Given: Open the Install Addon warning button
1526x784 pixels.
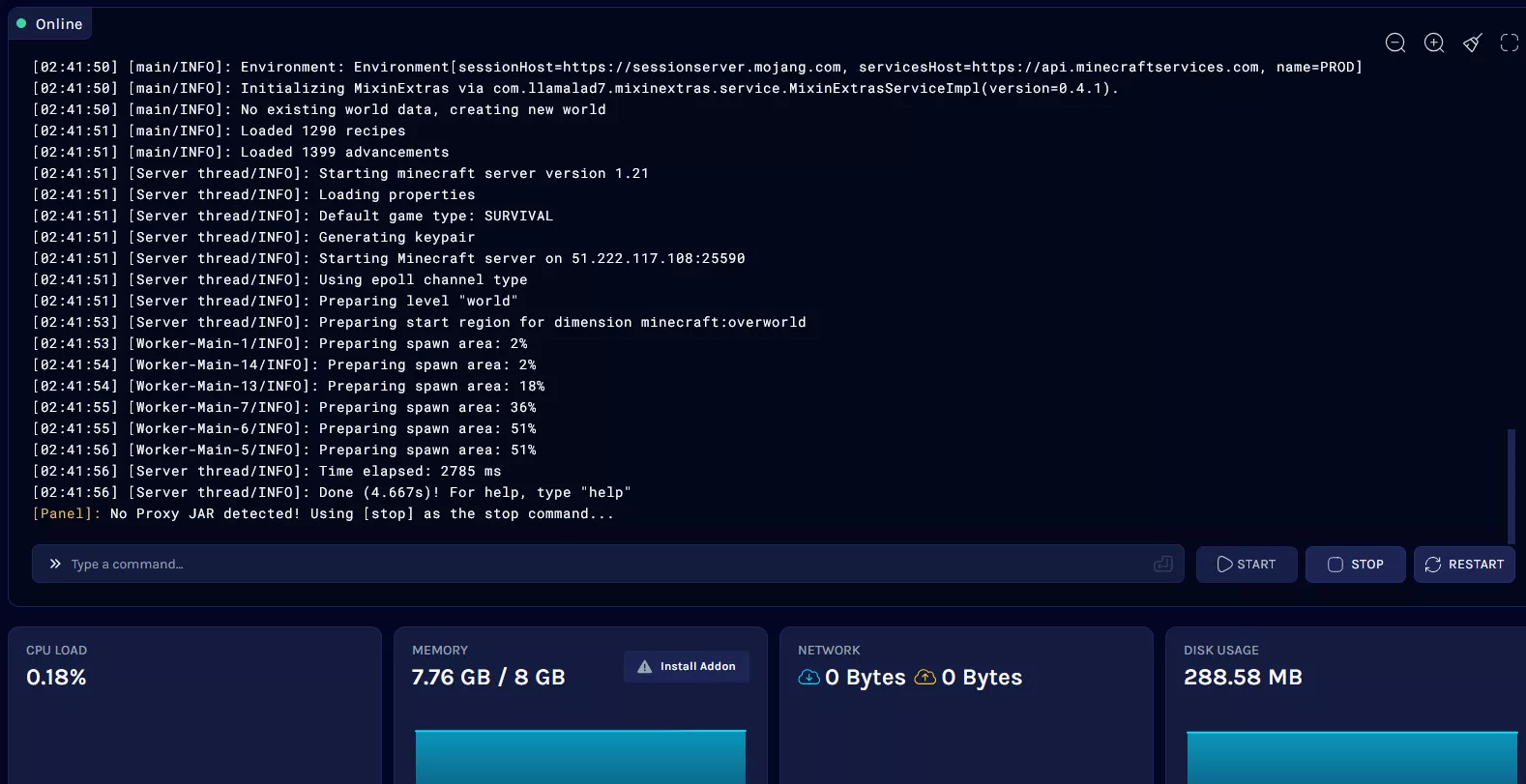Looking at the screenshot, I should (x=687, y=666).
